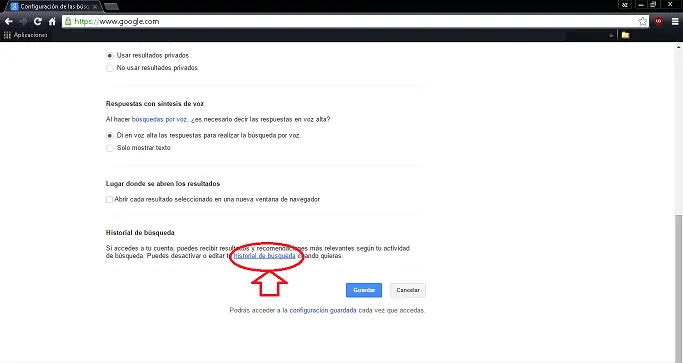Click the bookmarks bar overflow chevron
Screen dimensions: 683x363
click(611, 35)
